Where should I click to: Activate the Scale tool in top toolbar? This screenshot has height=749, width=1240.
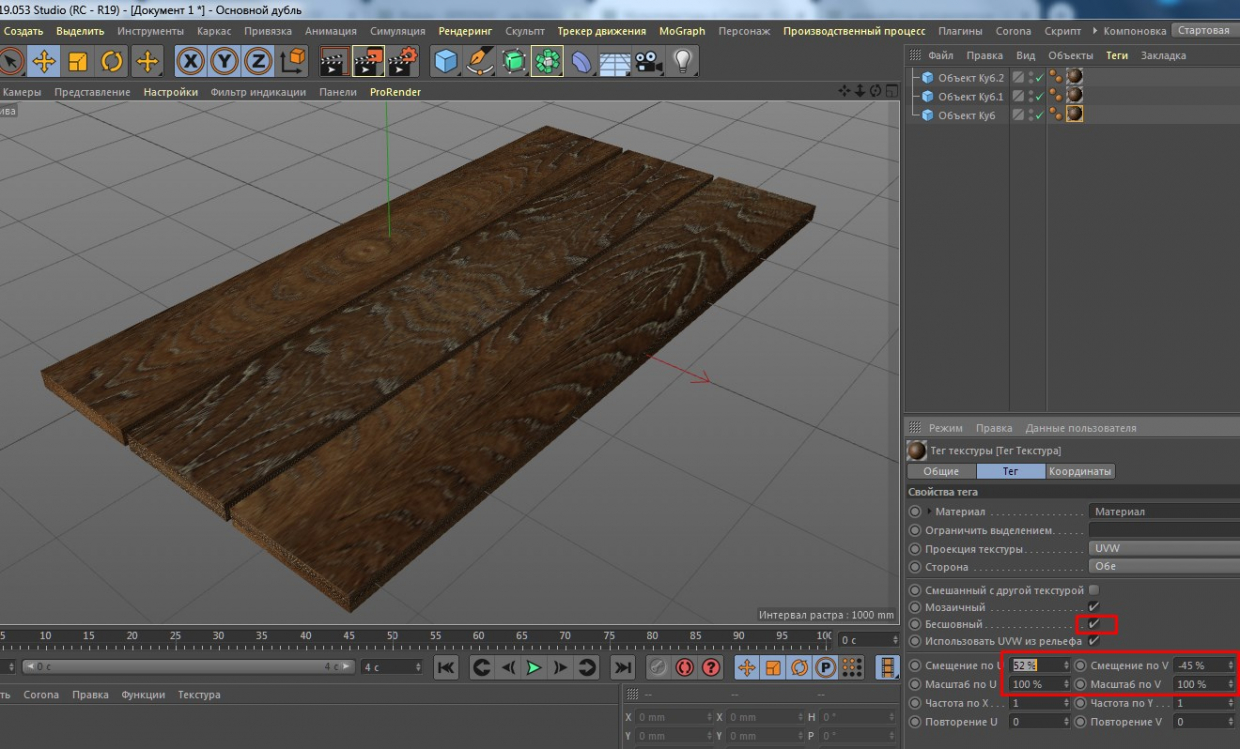[78, 62]
